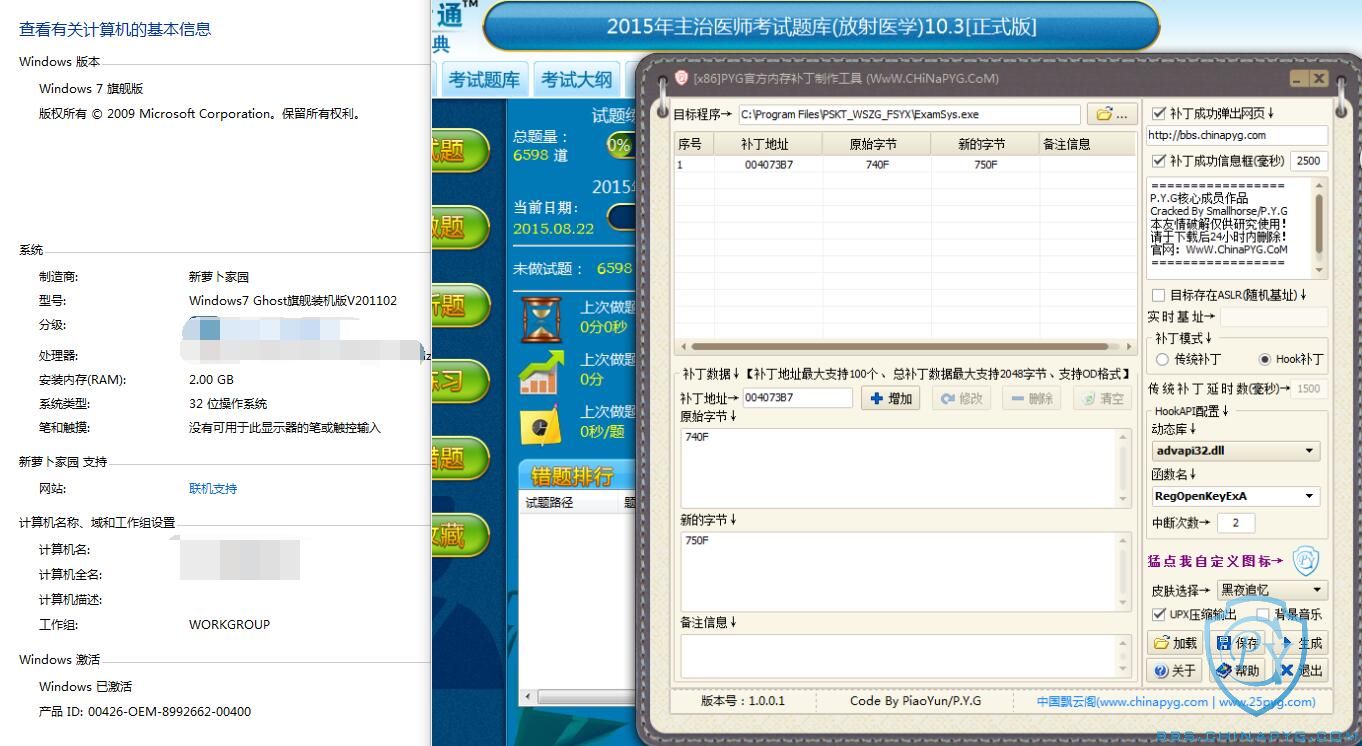
Task: Toggle 补丁成功信息框 checkbox
Action: coord(1159,160)
